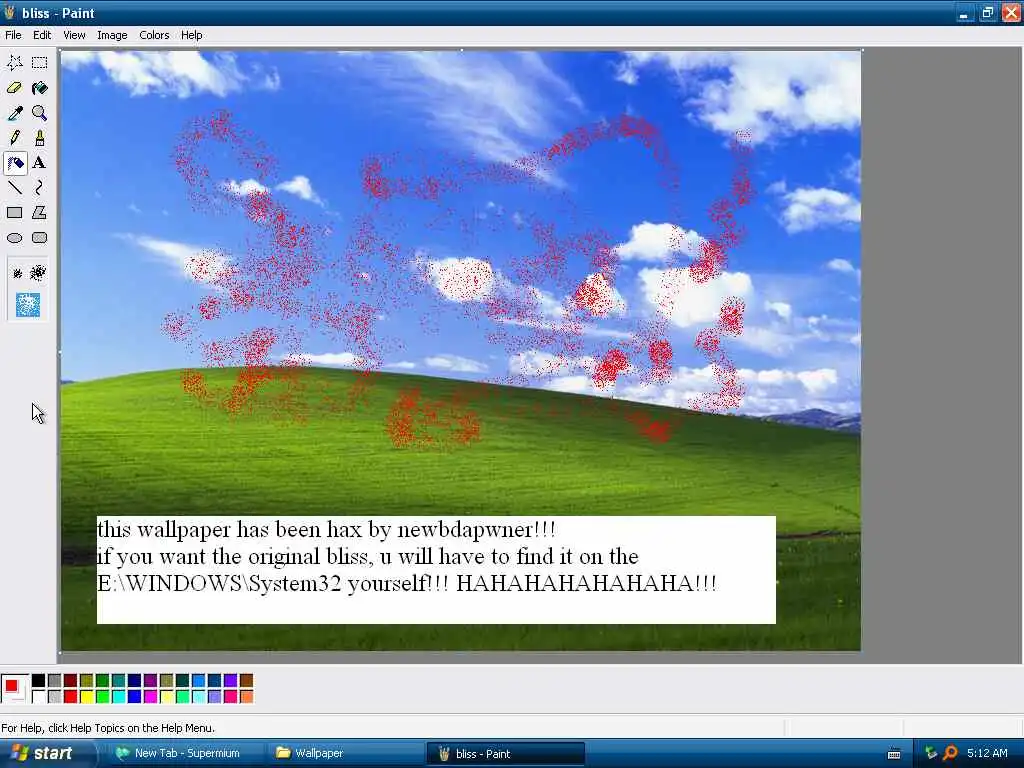Select the straight Line tool
The image size is (1024, 768).
click(14, 188)
